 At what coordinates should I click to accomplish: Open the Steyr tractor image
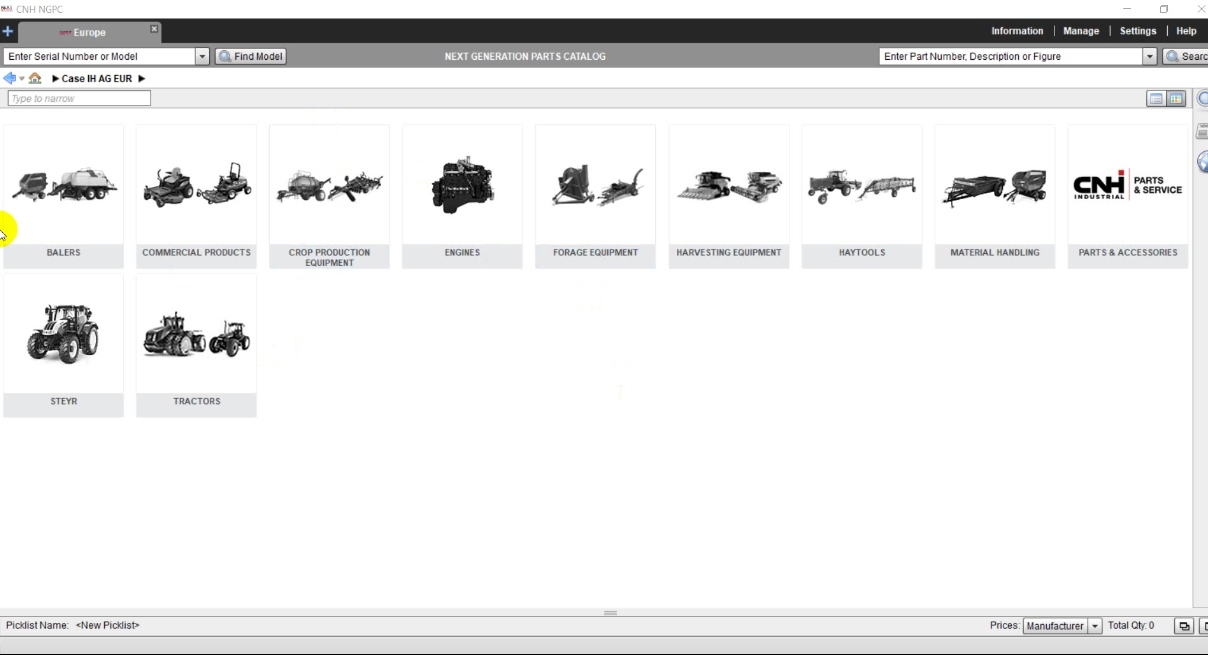(64, 333)
